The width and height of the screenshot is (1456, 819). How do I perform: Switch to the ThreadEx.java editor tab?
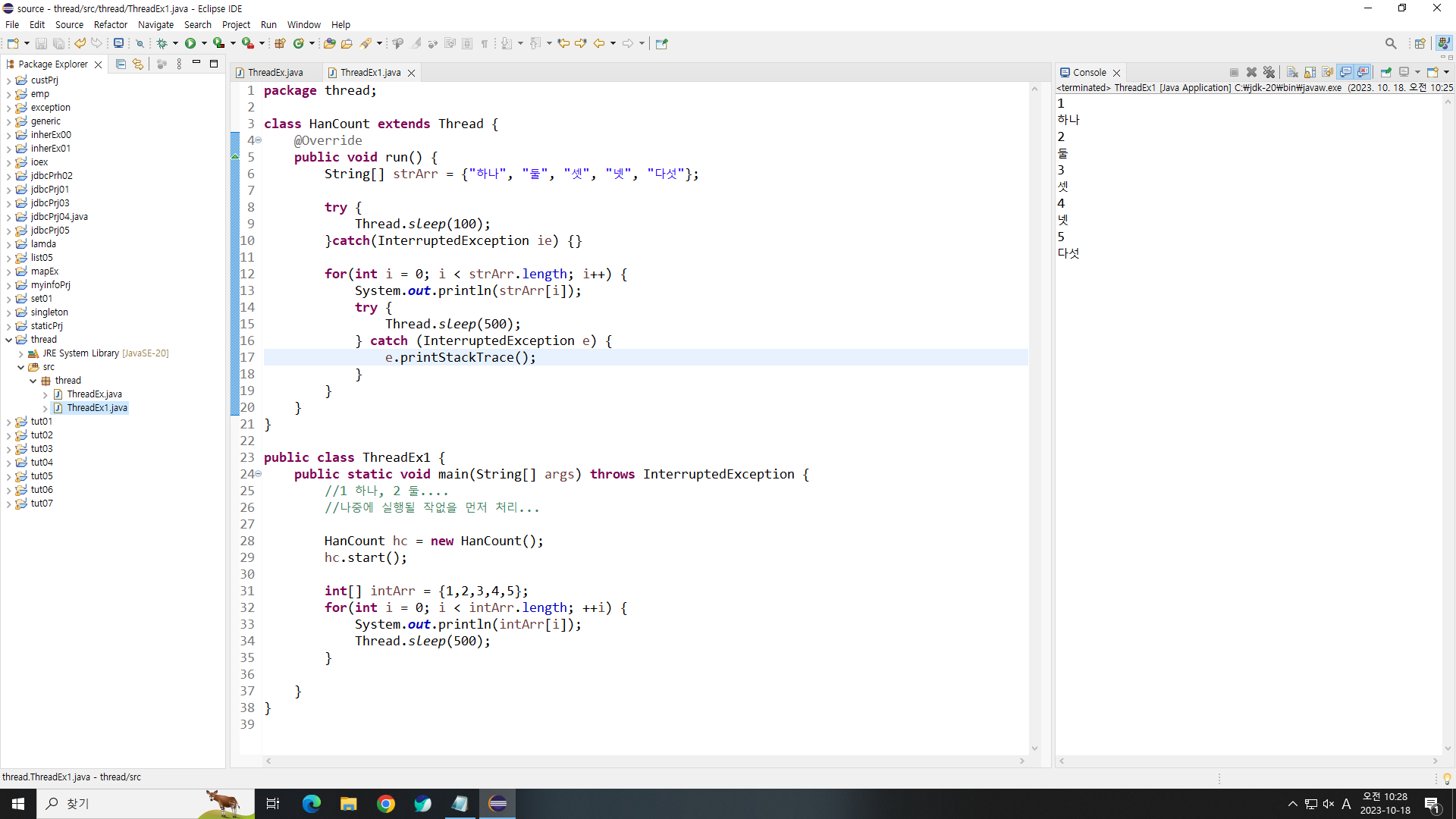pyautogui.click(x=275, y=73)
